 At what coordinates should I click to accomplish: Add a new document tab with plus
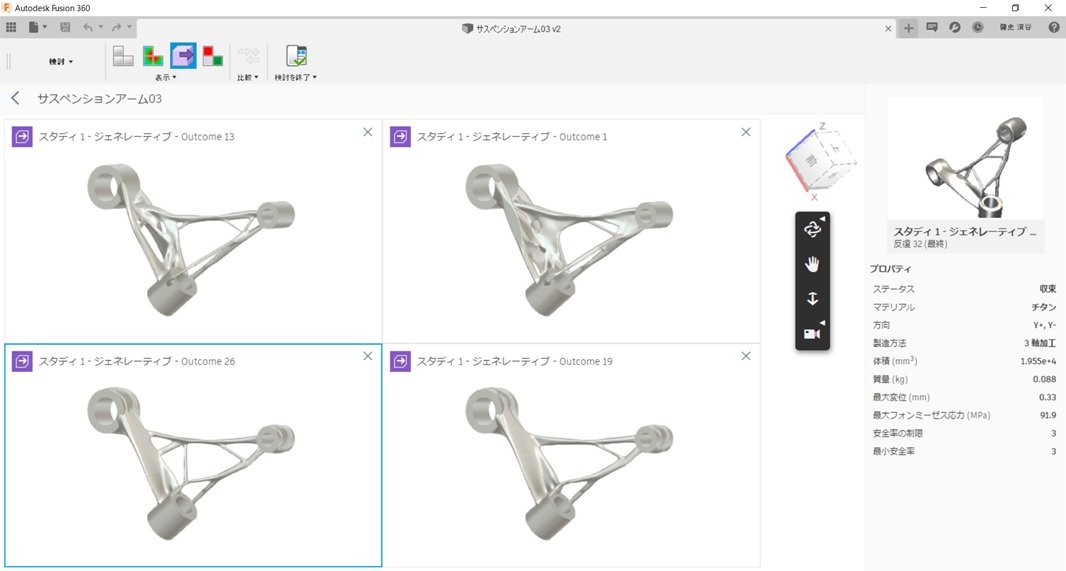[x=908, y=28]
